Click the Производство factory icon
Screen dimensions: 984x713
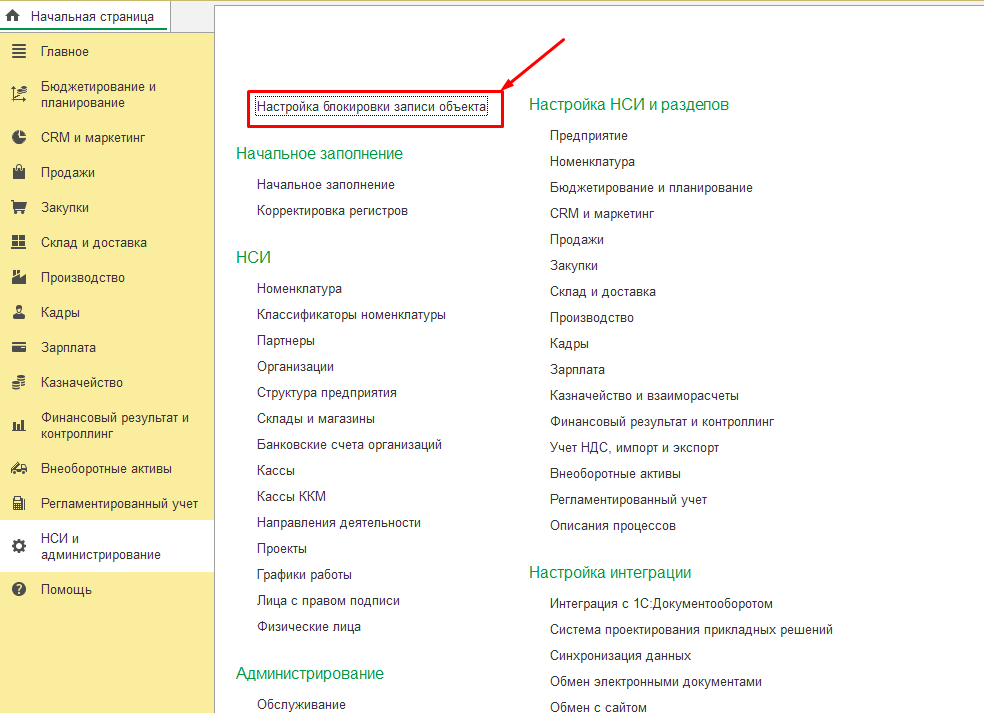[19, 277]
